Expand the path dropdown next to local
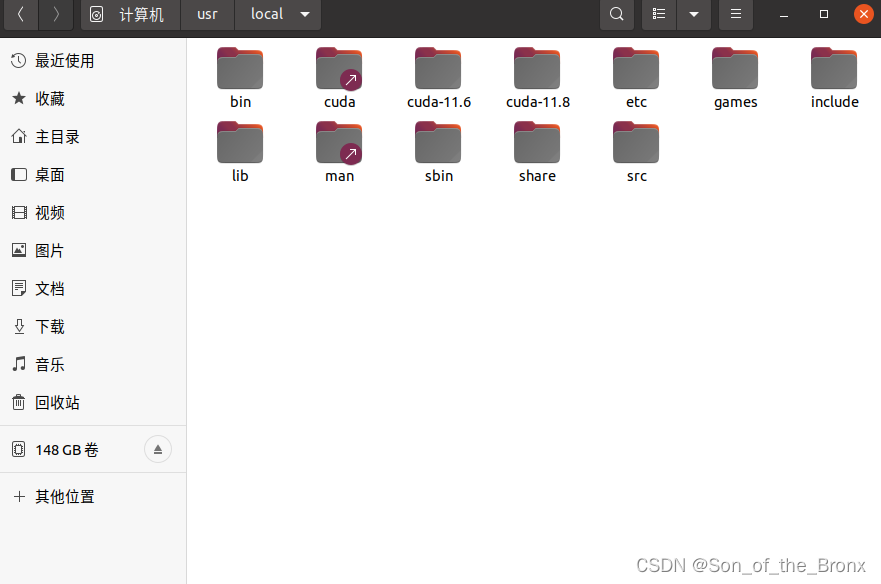Image resolution: width=881 pixels, height=584 pixels. 304,14
